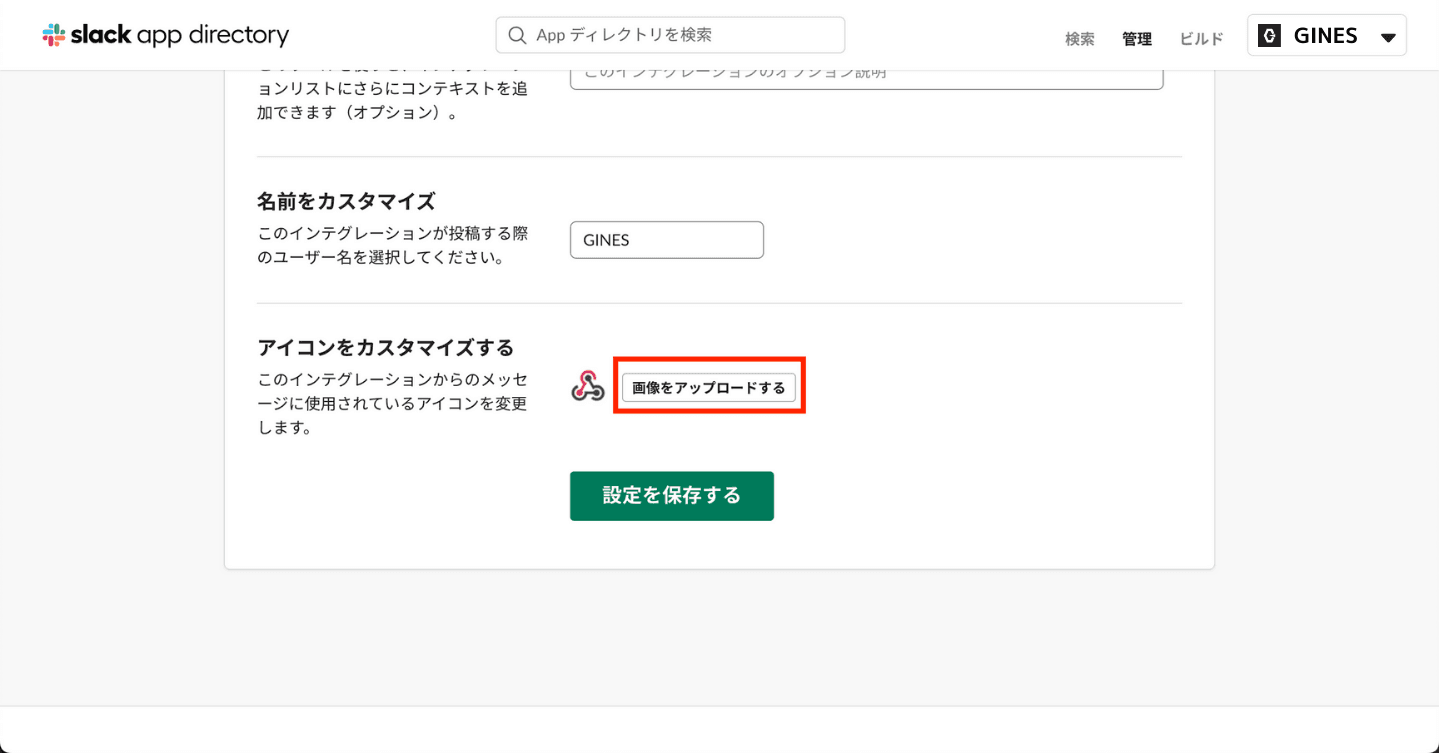Click the GINES username input field
The width and height of the screenshot is (1440, 754).
[666, 240]
